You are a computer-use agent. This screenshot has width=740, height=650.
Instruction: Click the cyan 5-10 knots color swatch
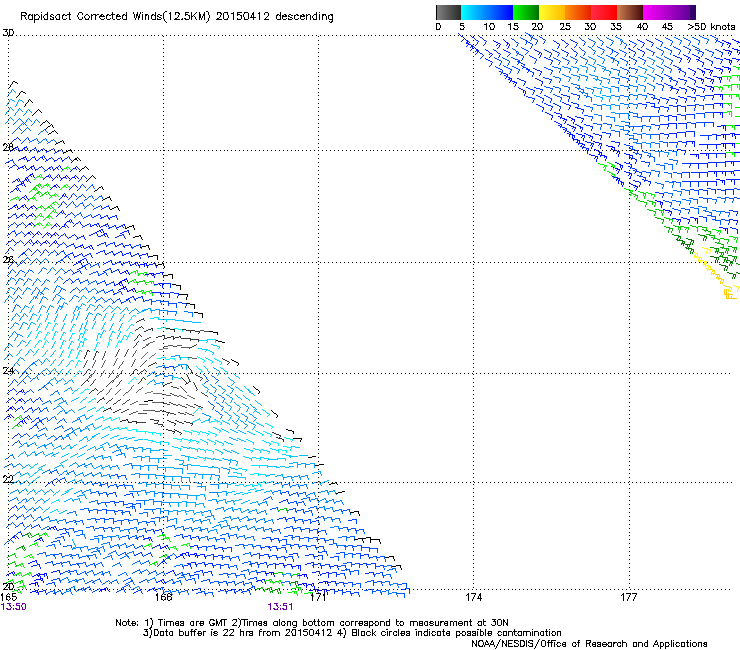474,12
